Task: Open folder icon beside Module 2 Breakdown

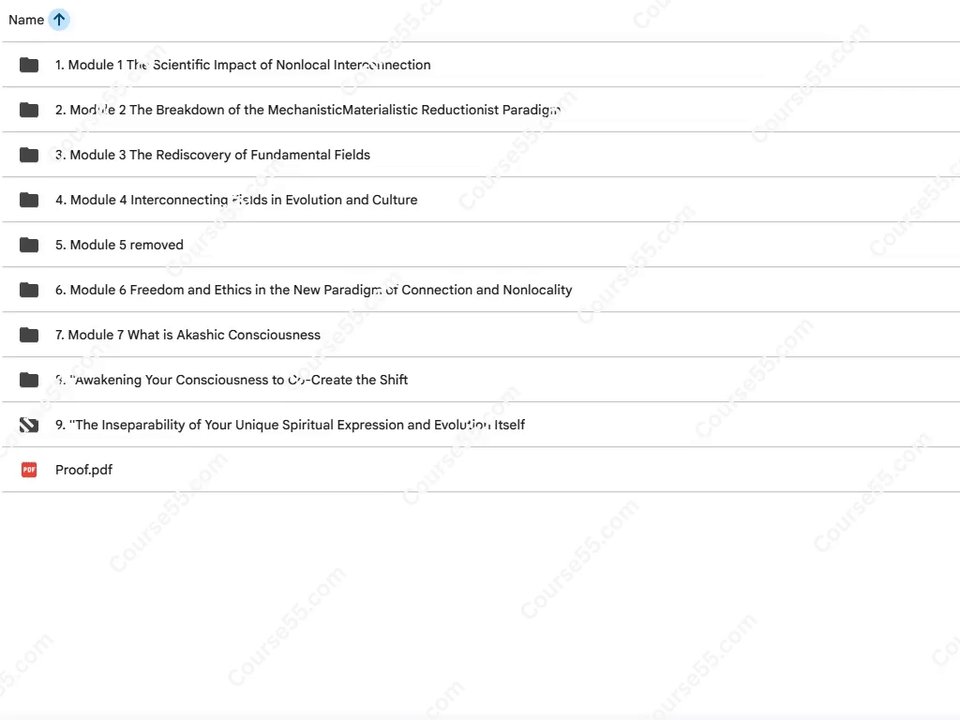Action: point(29,110)
